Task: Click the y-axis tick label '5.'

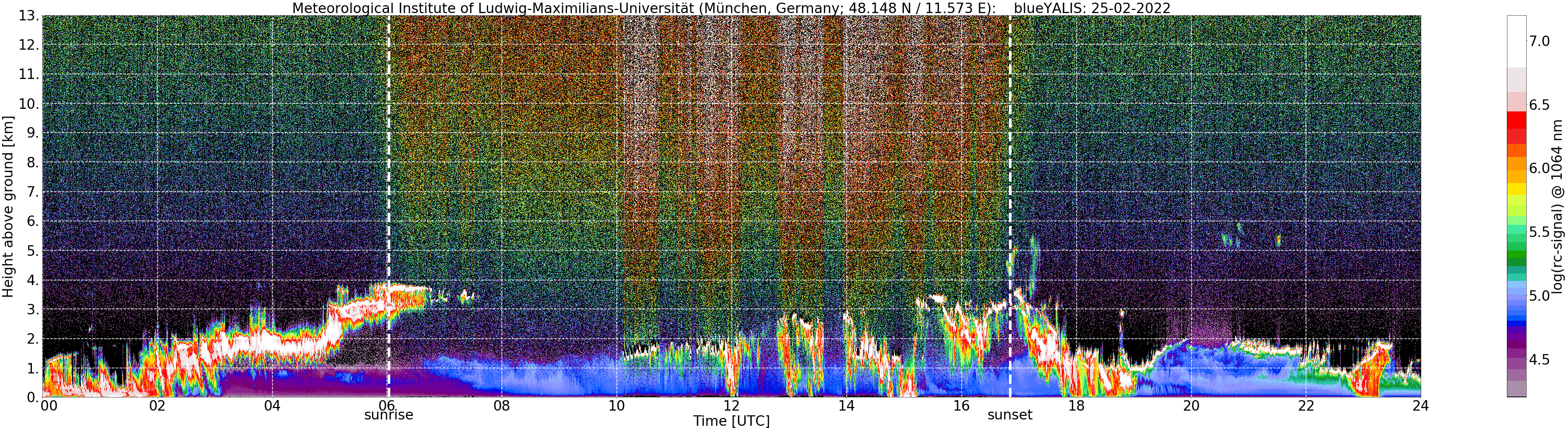Action: pos(32,251)
